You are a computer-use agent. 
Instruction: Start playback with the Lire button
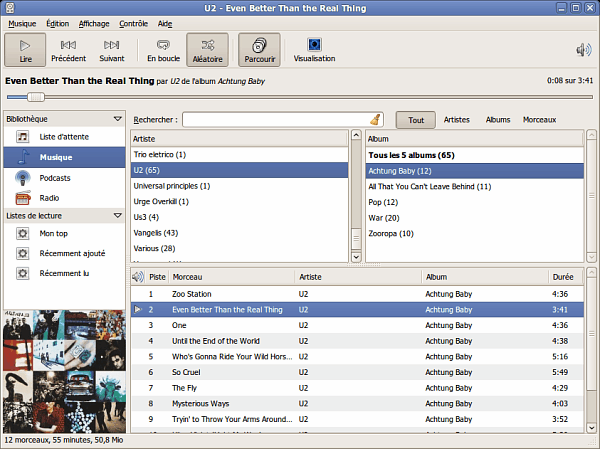25,50
